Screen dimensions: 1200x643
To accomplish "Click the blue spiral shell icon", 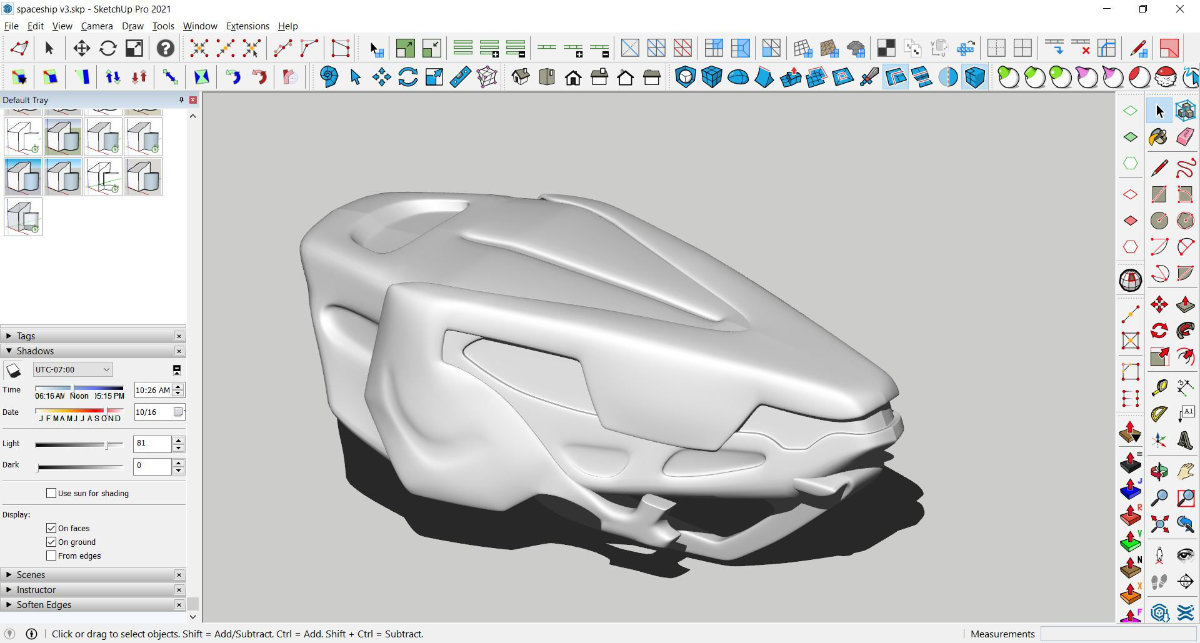I will click(x=329, y=77).
